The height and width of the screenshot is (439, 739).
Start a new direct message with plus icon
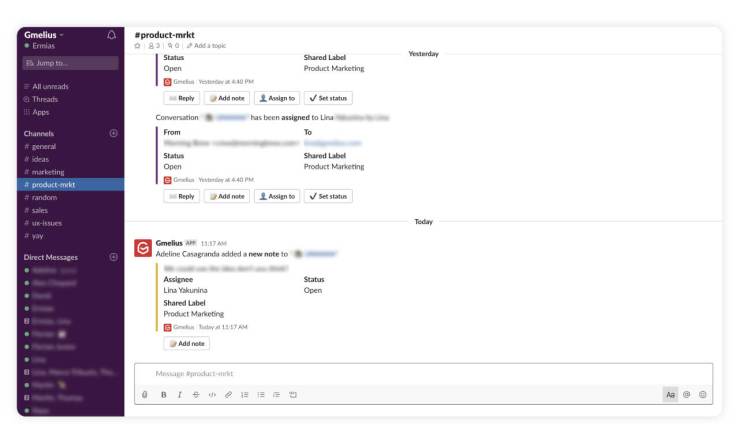click(x=114, y=257)
